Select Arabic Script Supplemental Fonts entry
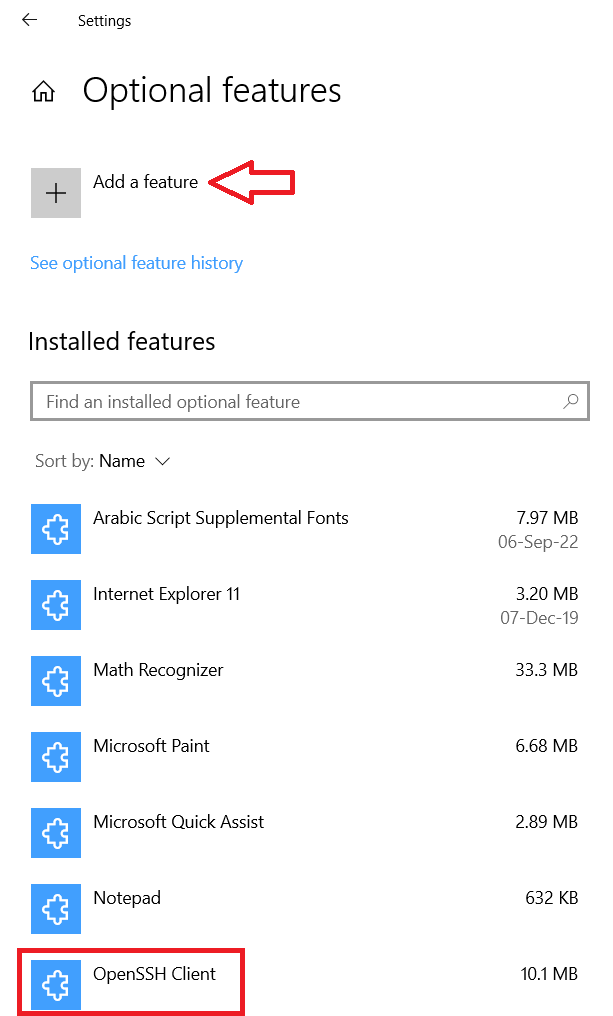This screenshot has width=613, height=1016. 221,518
